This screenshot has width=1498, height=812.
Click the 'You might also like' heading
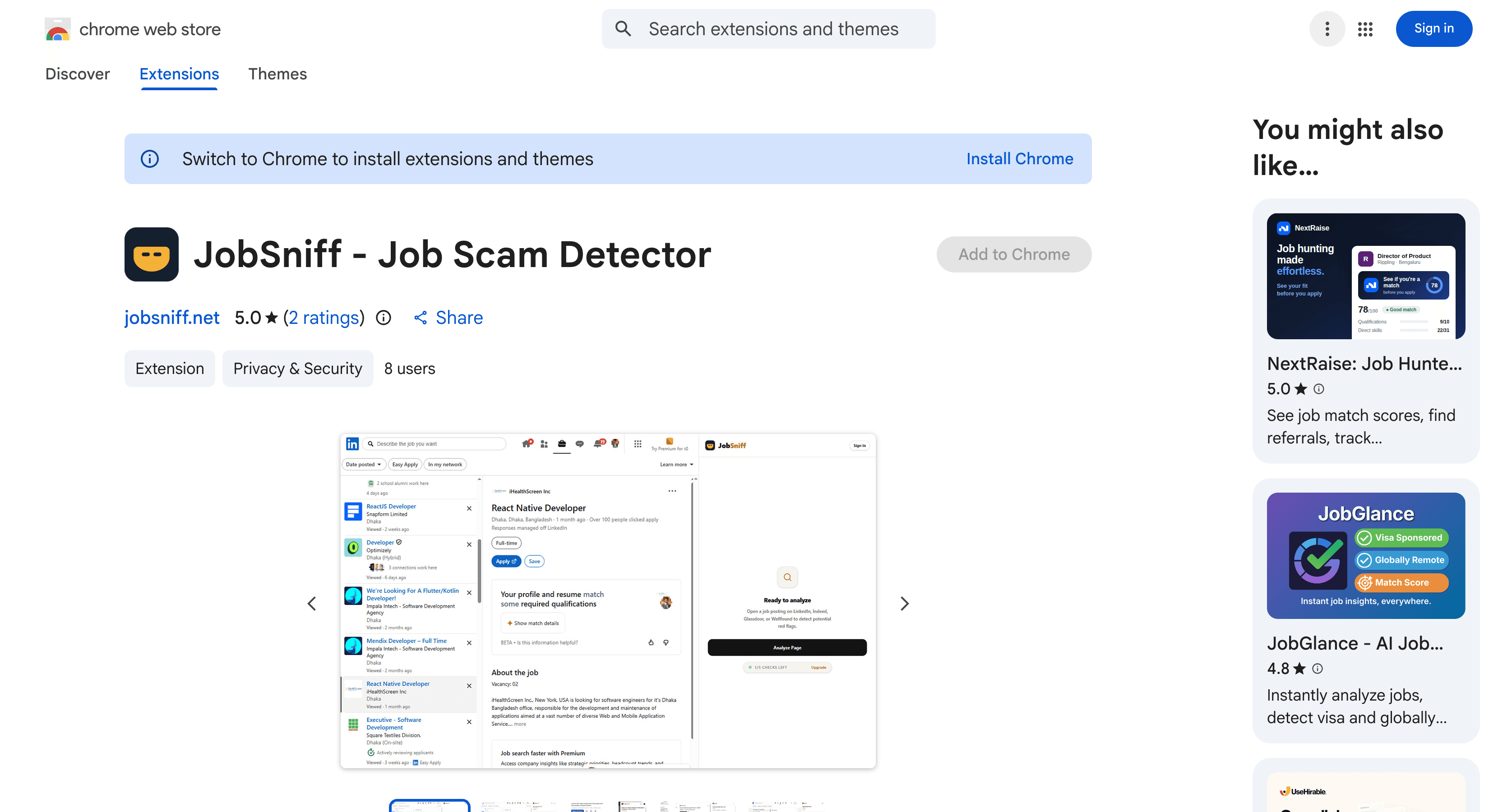[1348, 147]
